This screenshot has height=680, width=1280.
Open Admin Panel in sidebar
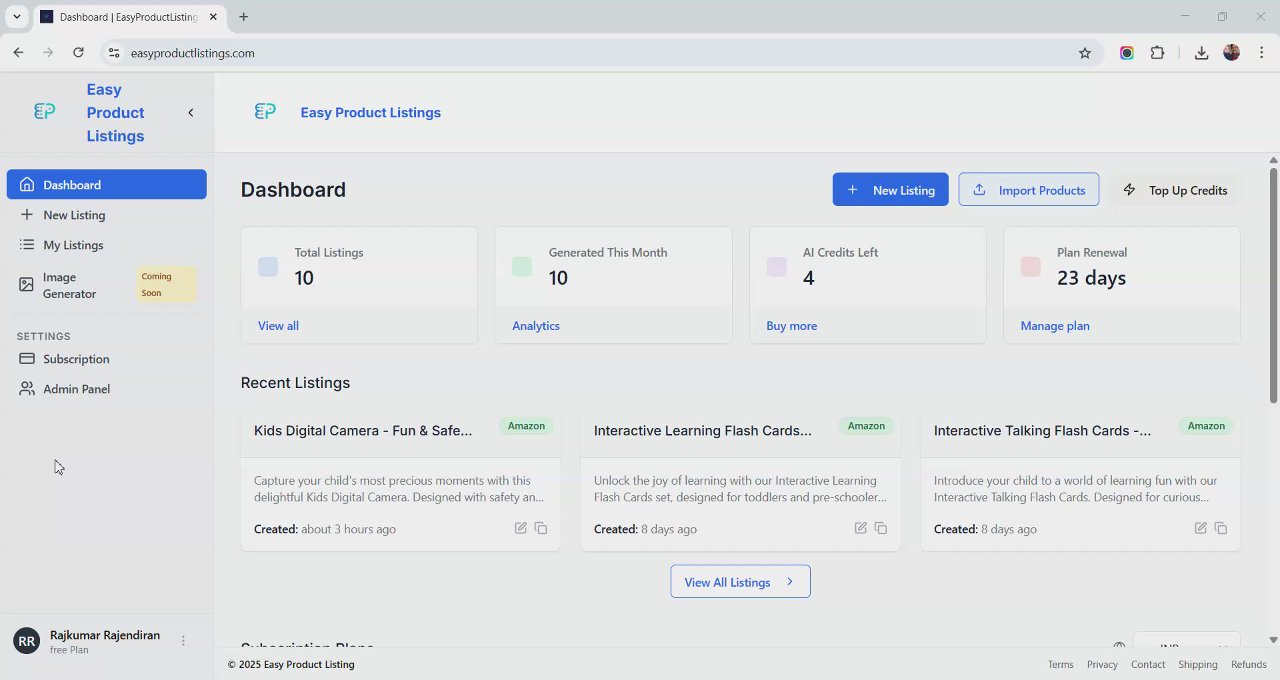76,389
